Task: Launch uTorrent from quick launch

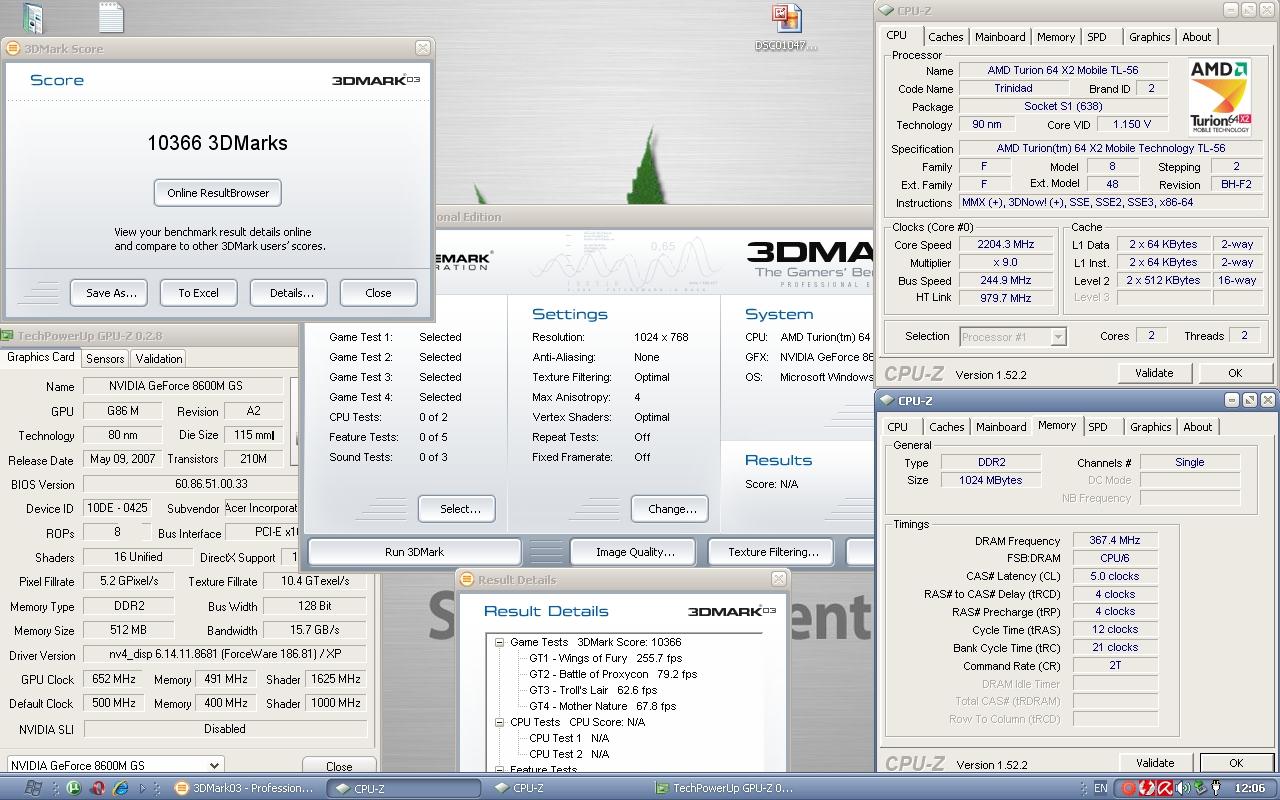Action: [x=73, y=788]
